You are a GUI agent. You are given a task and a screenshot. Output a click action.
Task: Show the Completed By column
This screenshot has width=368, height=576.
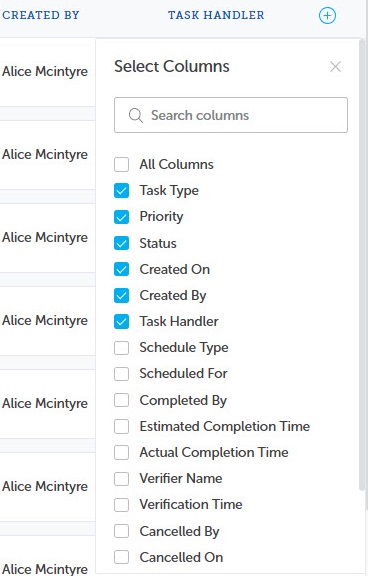click(x=122, y=400)
